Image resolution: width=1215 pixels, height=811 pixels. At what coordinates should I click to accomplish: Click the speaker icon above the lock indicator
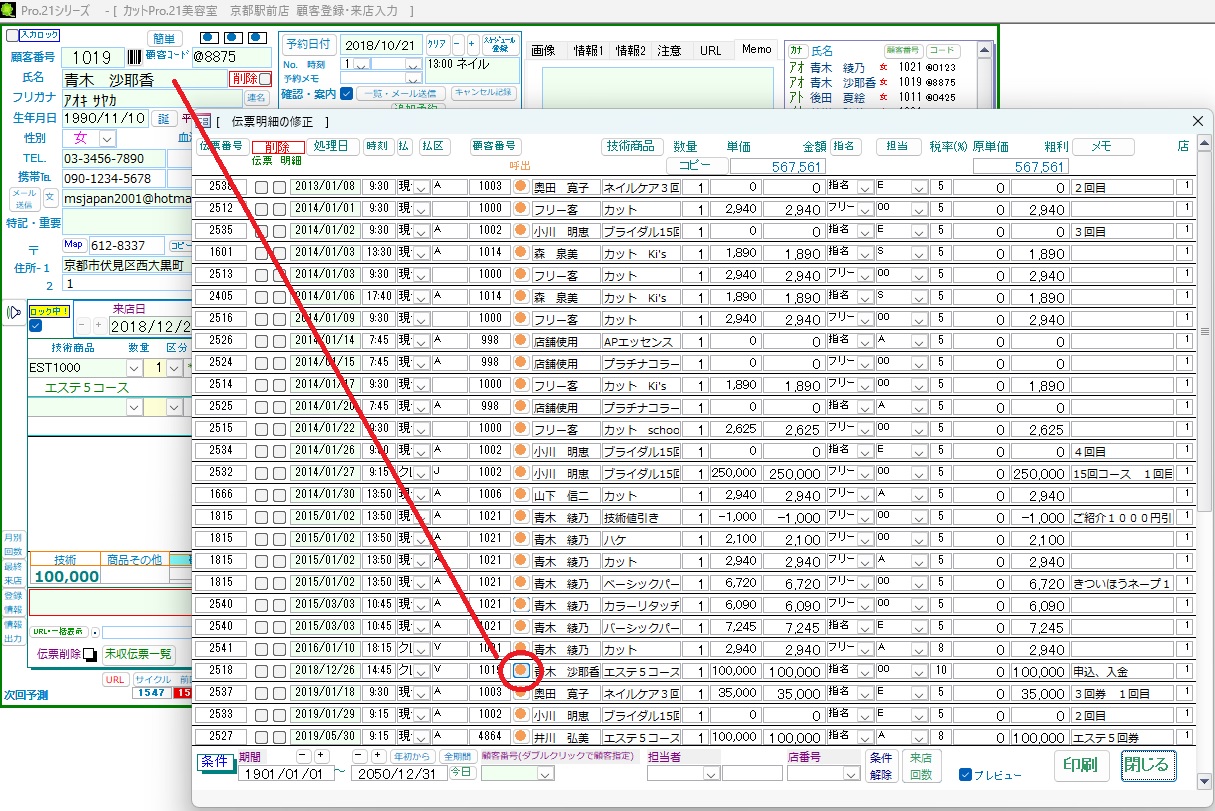coord(13,313)
